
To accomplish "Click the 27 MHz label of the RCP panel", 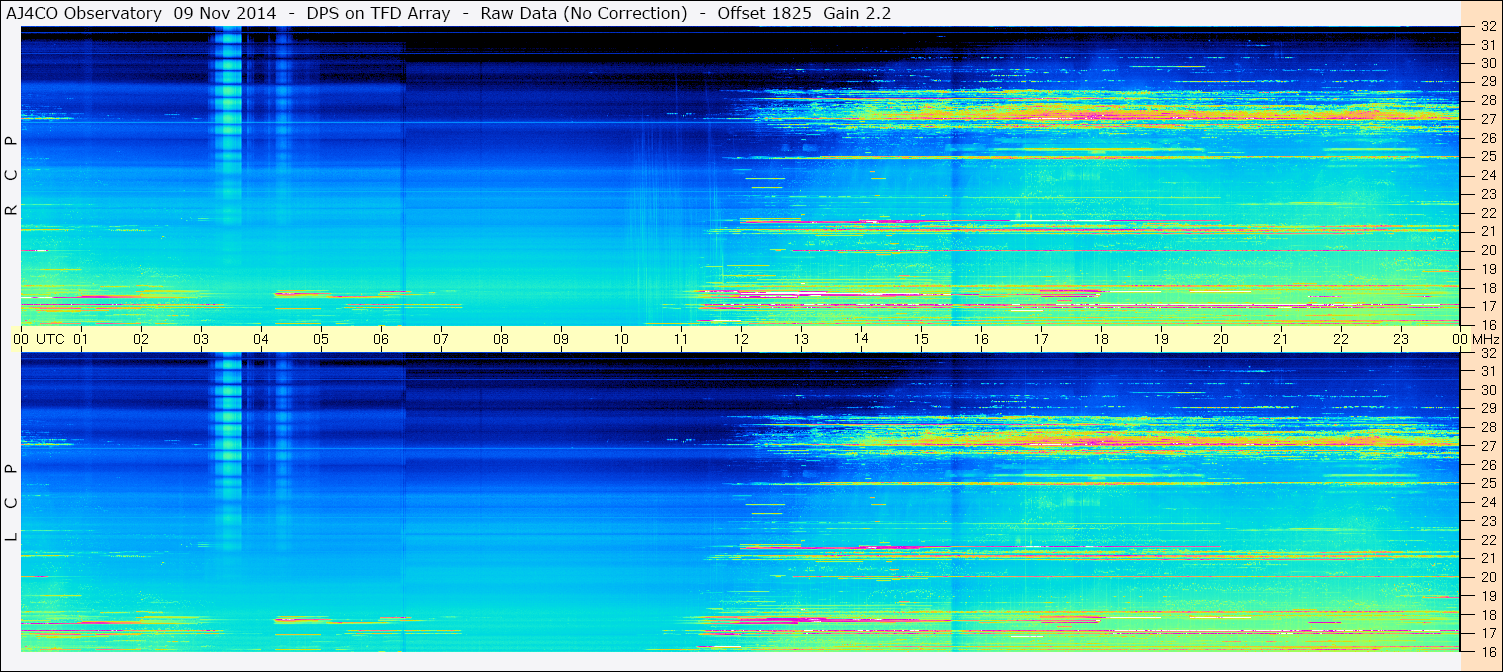I will [x=1488, y=119].
